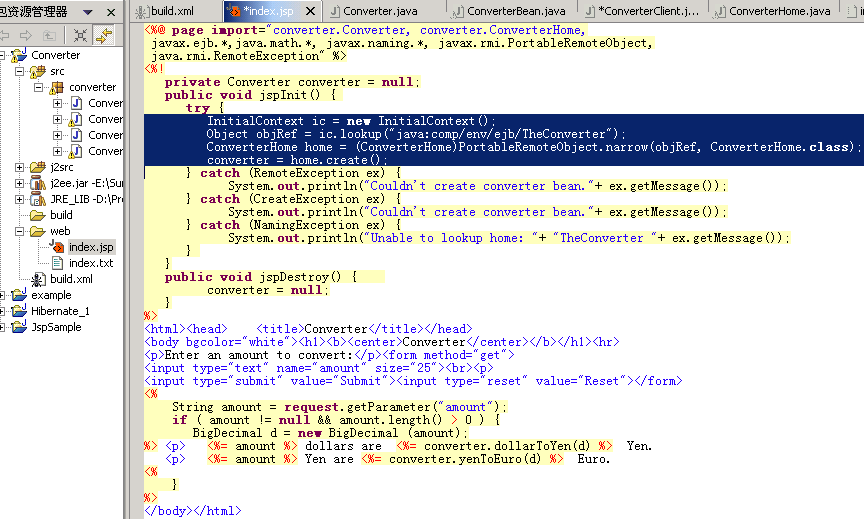Close the *index.jsp editor tab
Viewport: 864px width, 519px height.
click(x=311, y=11)
